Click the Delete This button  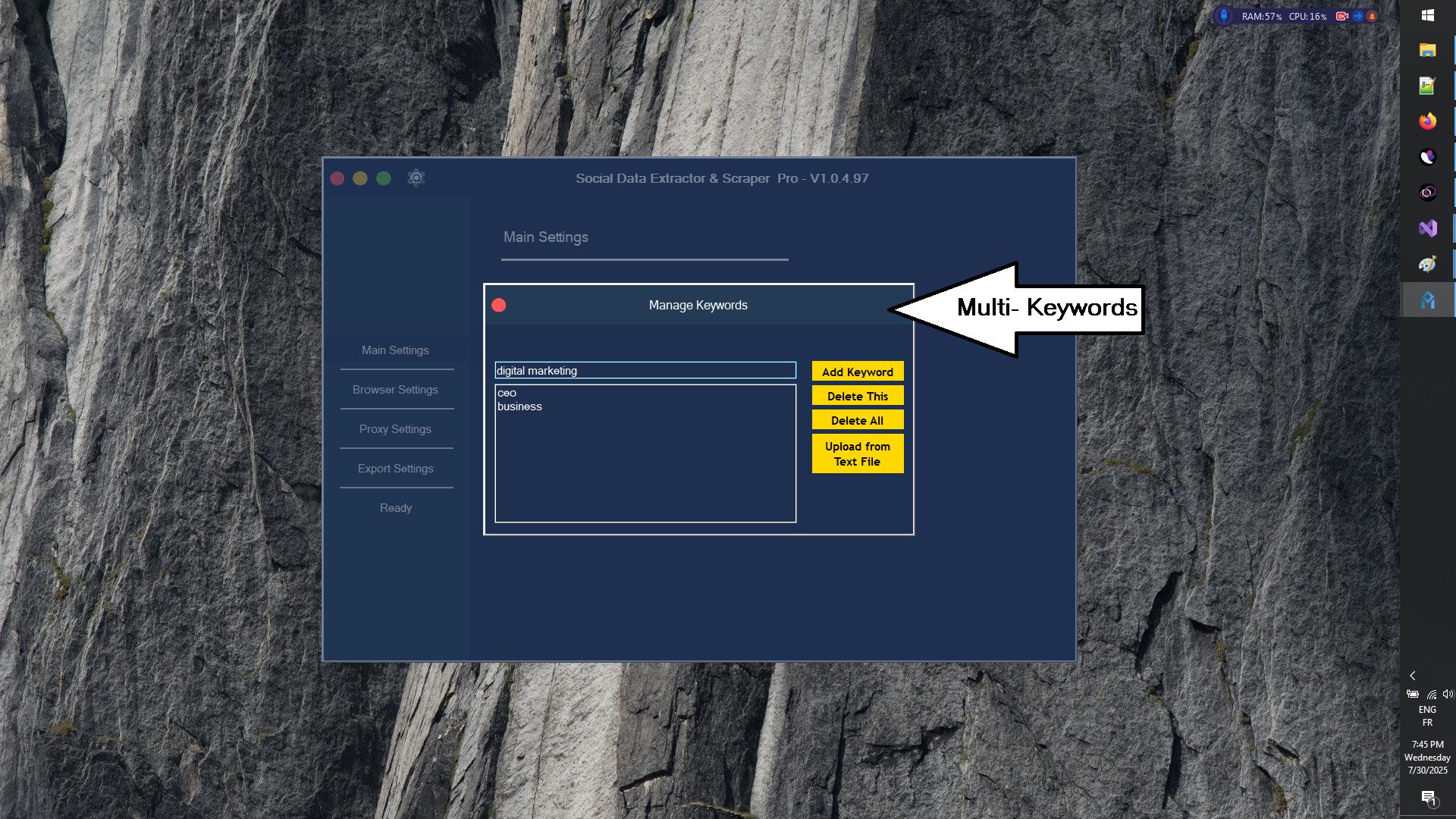pyautogui.click(x=857, y=396)
